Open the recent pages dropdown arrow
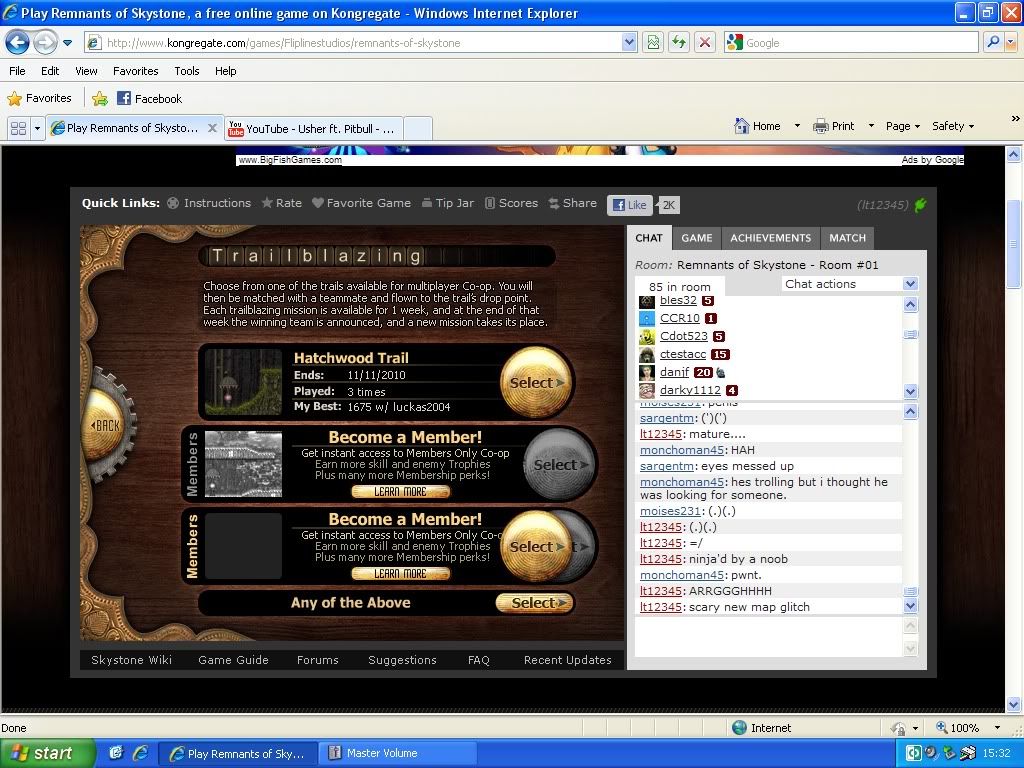 point(67,43)
